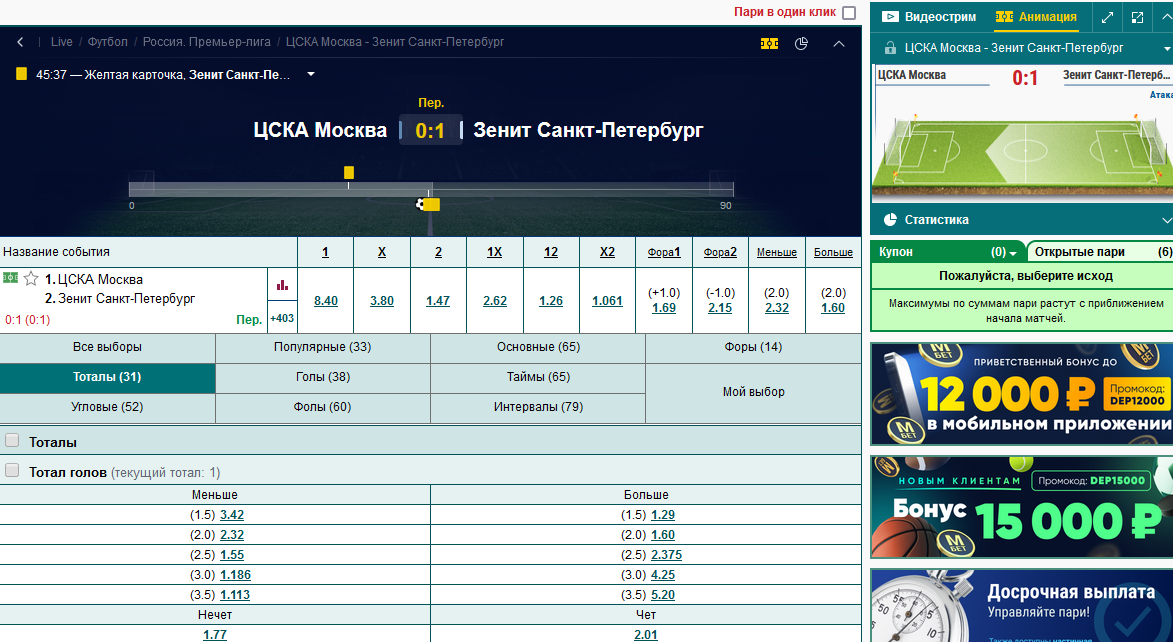Click the back arrow in the breadcrumb bar
The height and width of the screenshot is (642, 1173).
click(20, 43)
